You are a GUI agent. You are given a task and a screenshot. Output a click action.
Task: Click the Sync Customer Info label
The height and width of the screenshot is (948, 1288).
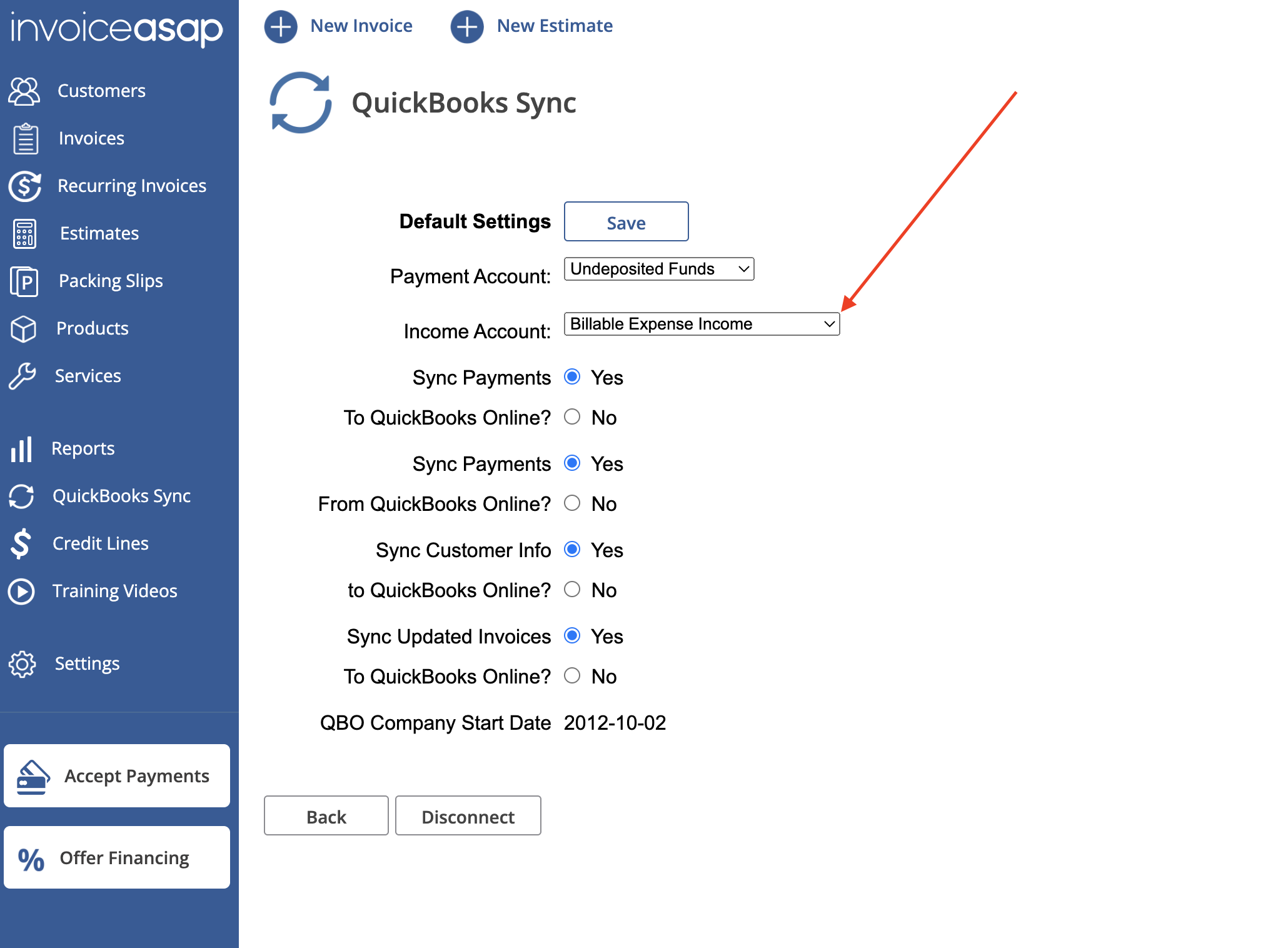coord(464,550)
